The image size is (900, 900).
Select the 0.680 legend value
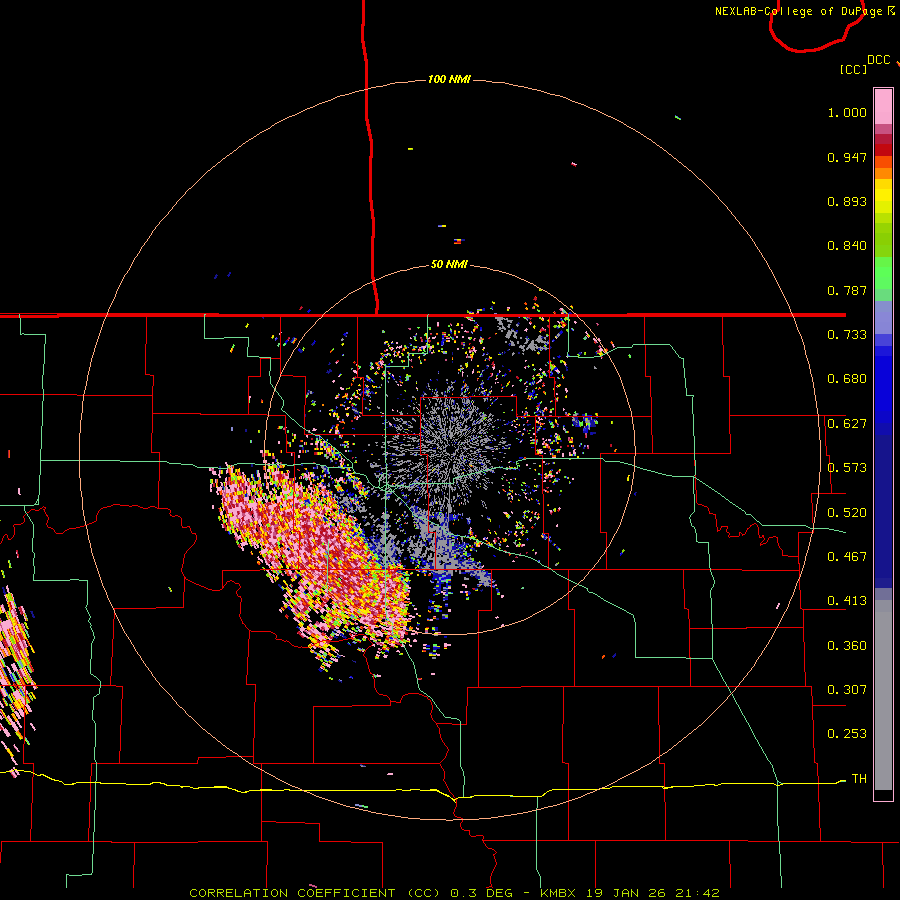pyautogui.click(x=847, y=379)
